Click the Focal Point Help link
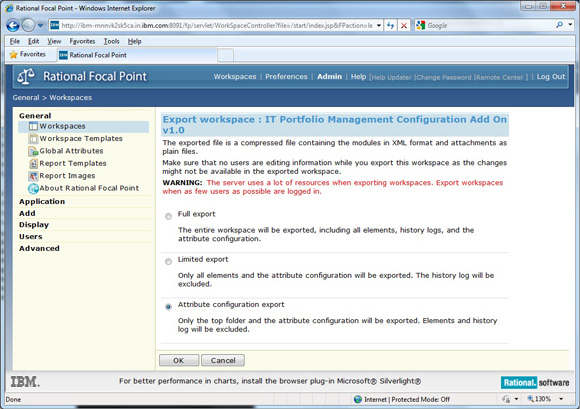The height and width of the screenshot is (409, 580). 358,77
